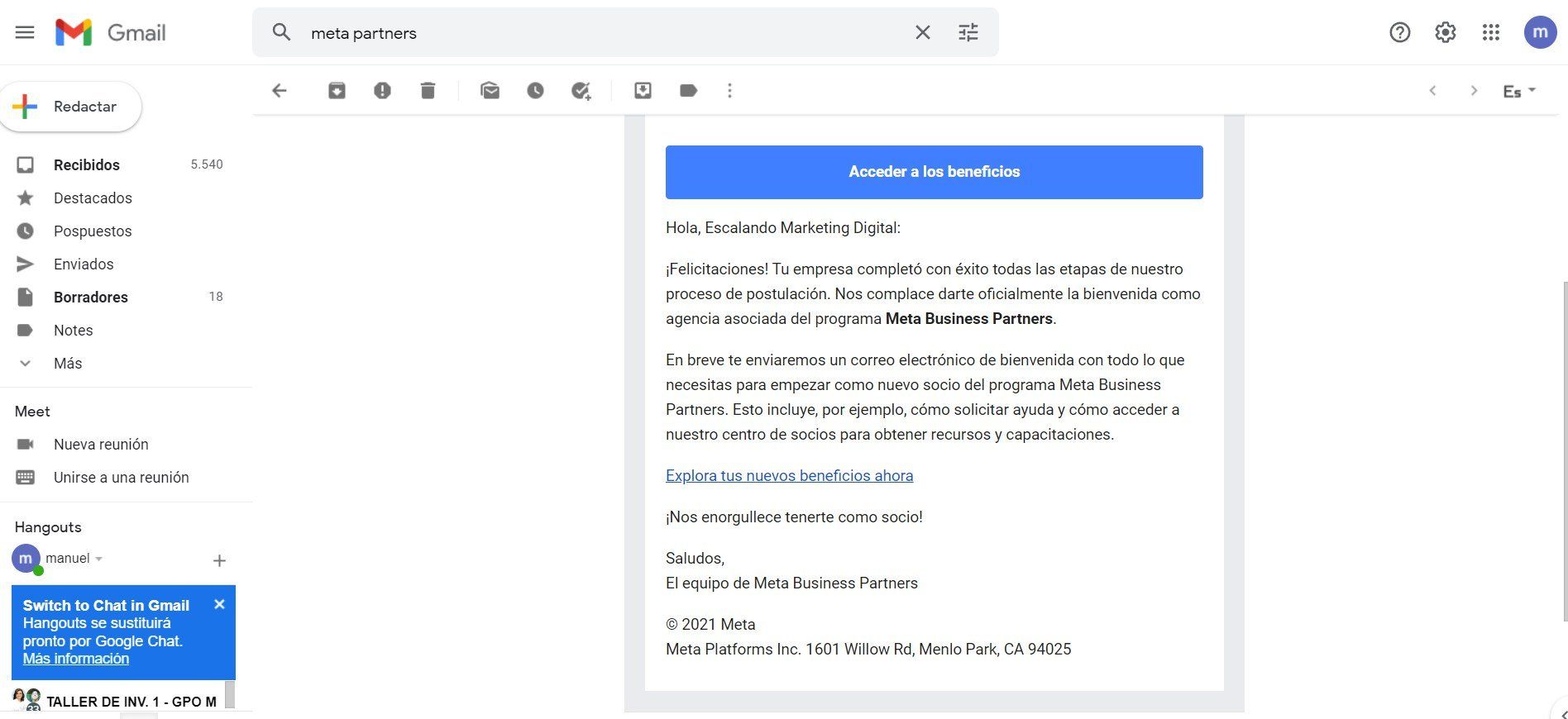Close the Switch to Chat banner

[x=219, y=604]
